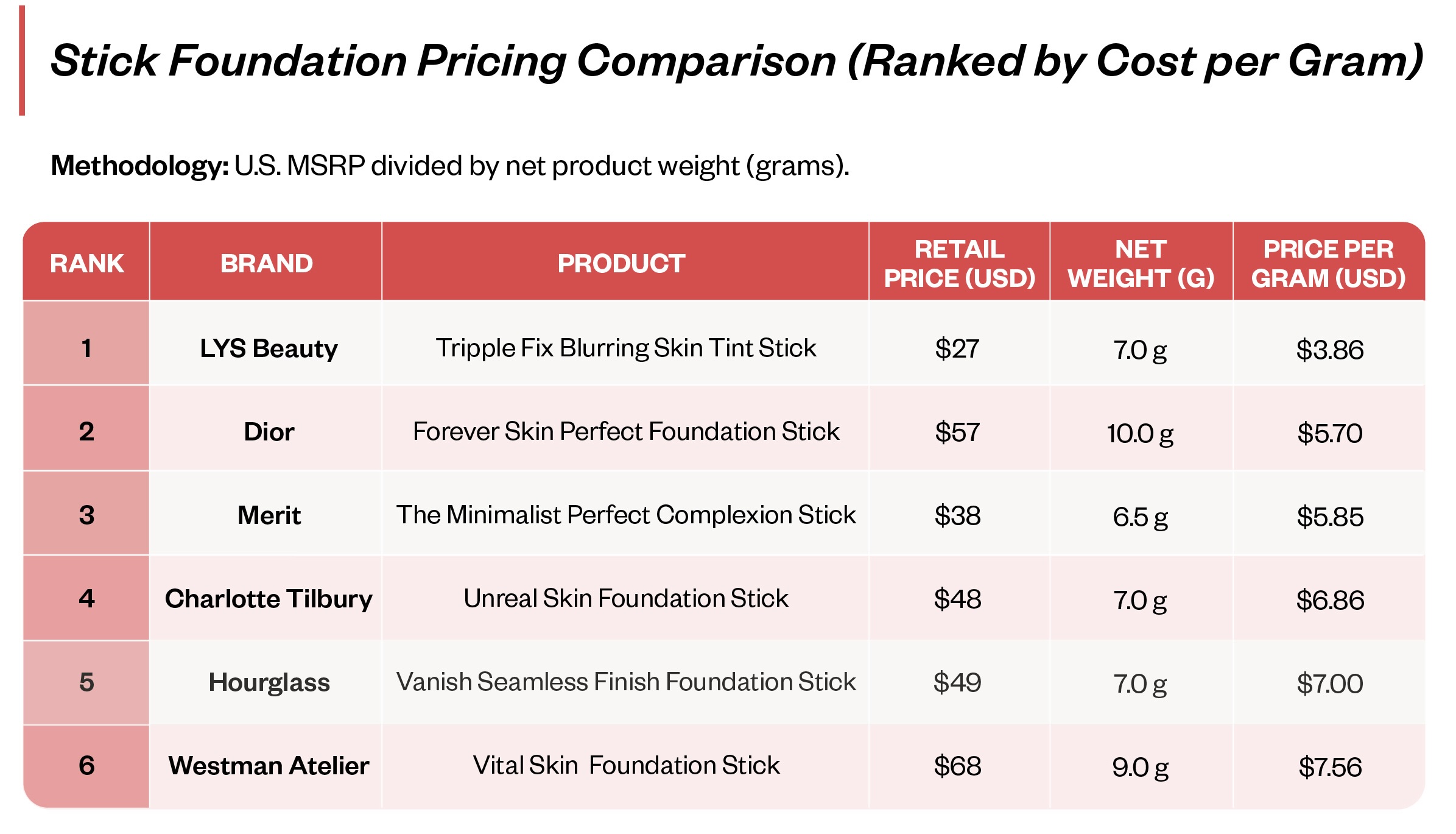The height and width of the screenshot is (834, 1456).
Task: Click the RANK column header
Action: click(86, 263)
